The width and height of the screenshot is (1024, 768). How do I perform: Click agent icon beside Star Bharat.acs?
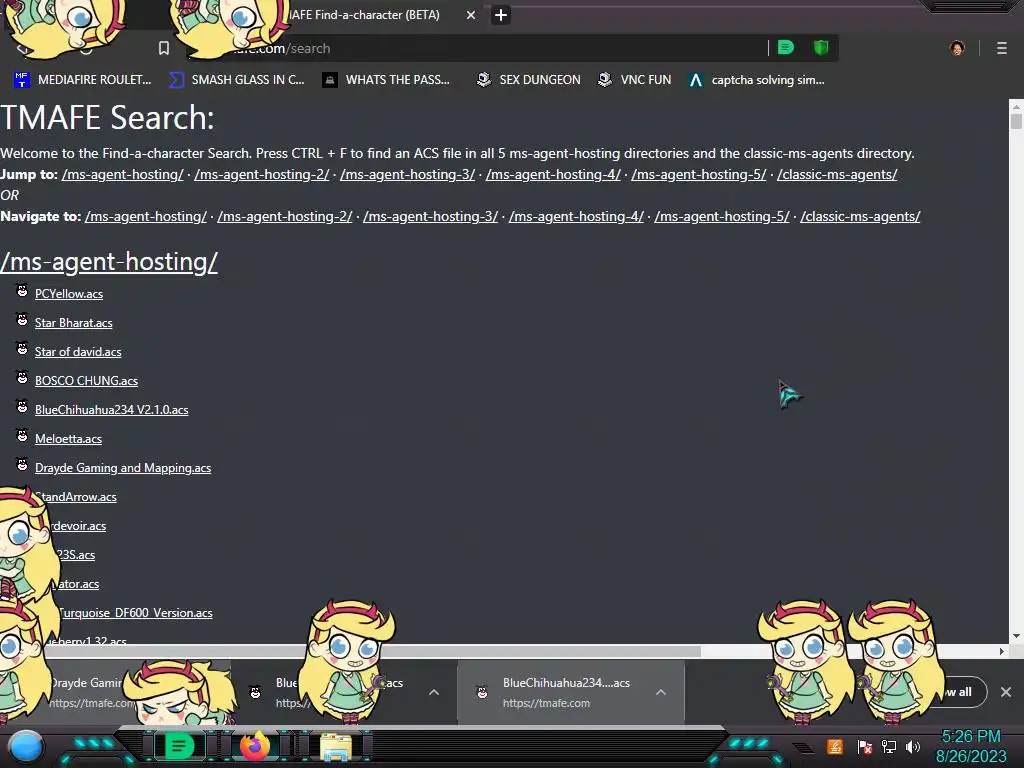(x=22, y=319)
